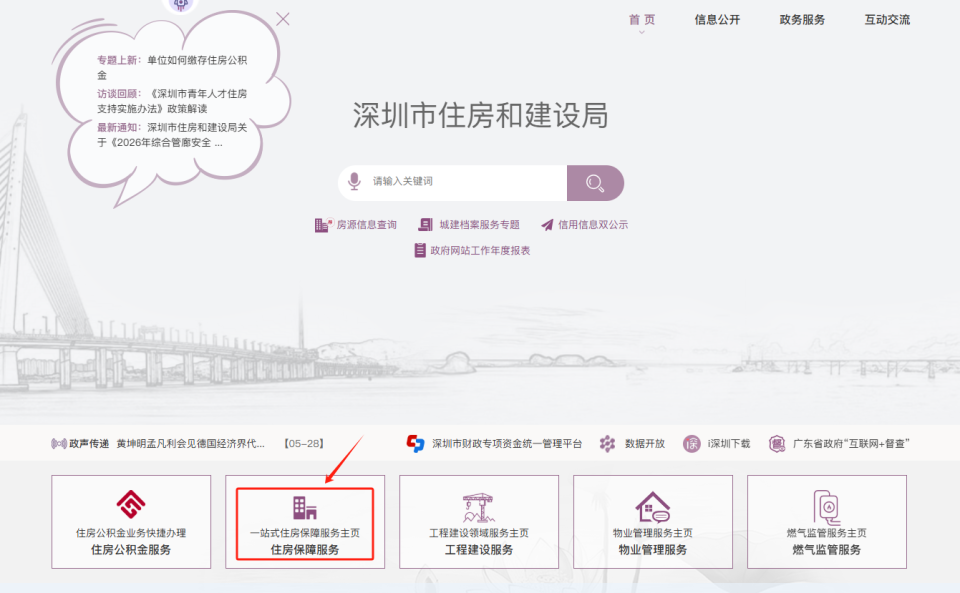960x593 pixels.
Task: Open the 燃气监管服务 card title
Action: tap(827, 550)
